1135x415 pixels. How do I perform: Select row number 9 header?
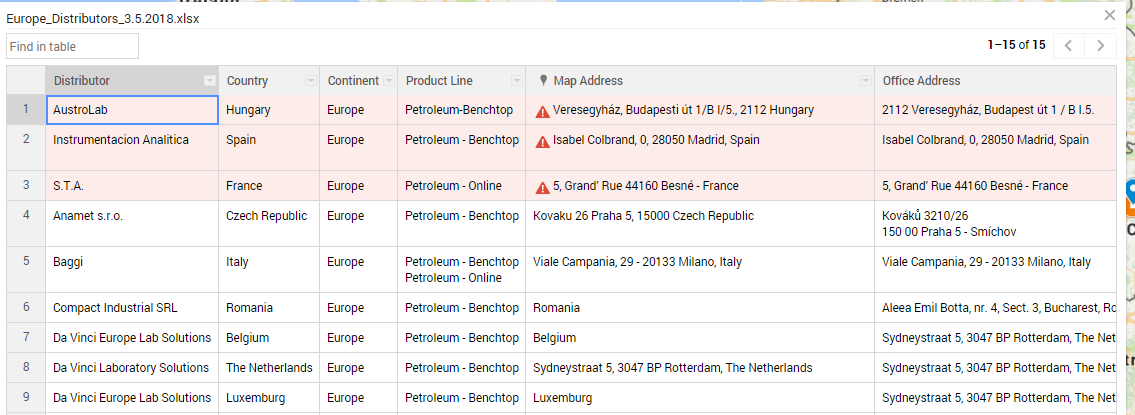[x=26, y=398]
